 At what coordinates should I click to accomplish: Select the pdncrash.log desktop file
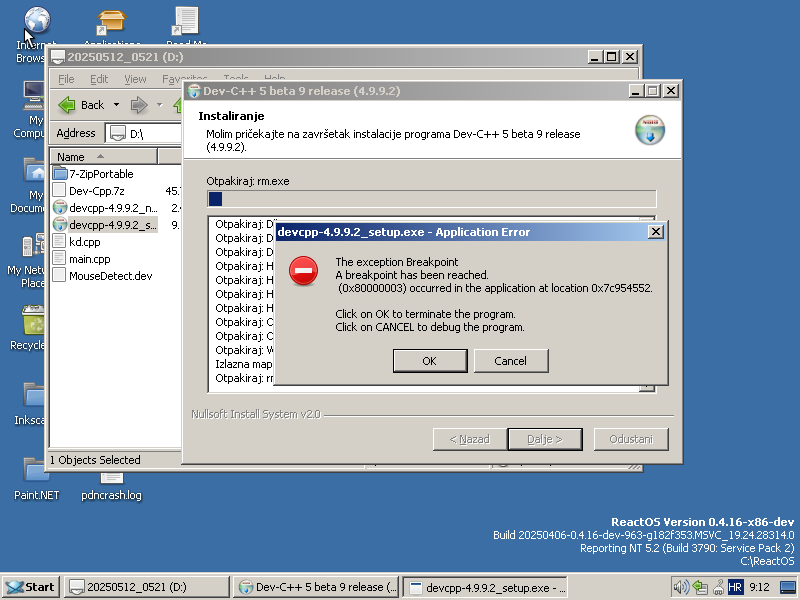point(111,487)
